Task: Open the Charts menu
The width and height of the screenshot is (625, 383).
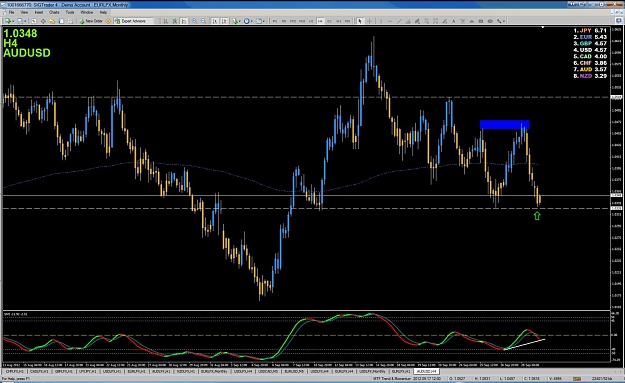Action: pos(54,12)
